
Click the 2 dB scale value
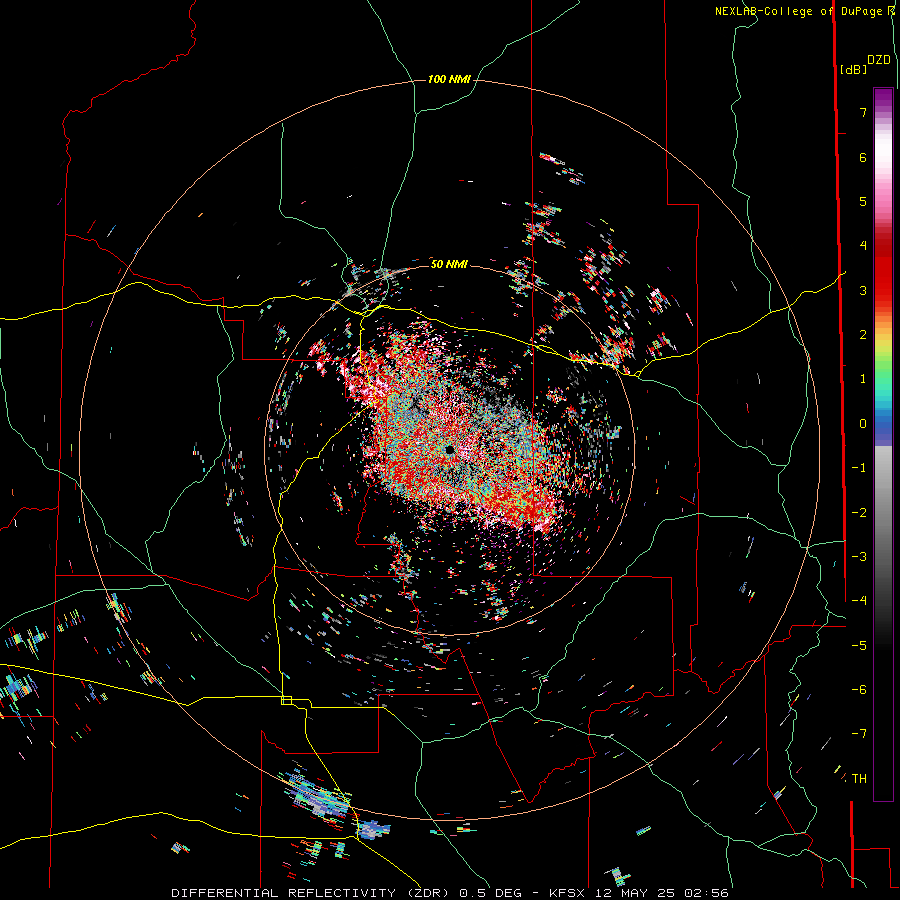pyautogui.click(x=863, y=335)
